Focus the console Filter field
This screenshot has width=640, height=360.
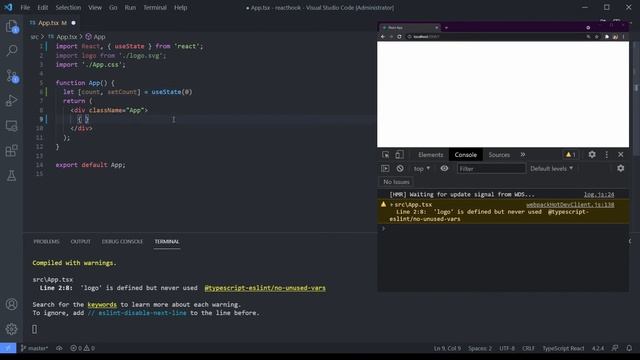click(x=491, y=169)
